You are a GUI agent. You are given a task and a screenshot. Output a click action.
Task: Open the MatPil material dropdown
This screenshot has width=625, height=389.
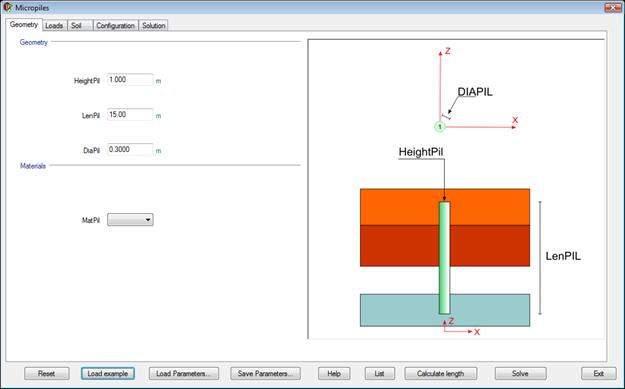pos(130,220)
